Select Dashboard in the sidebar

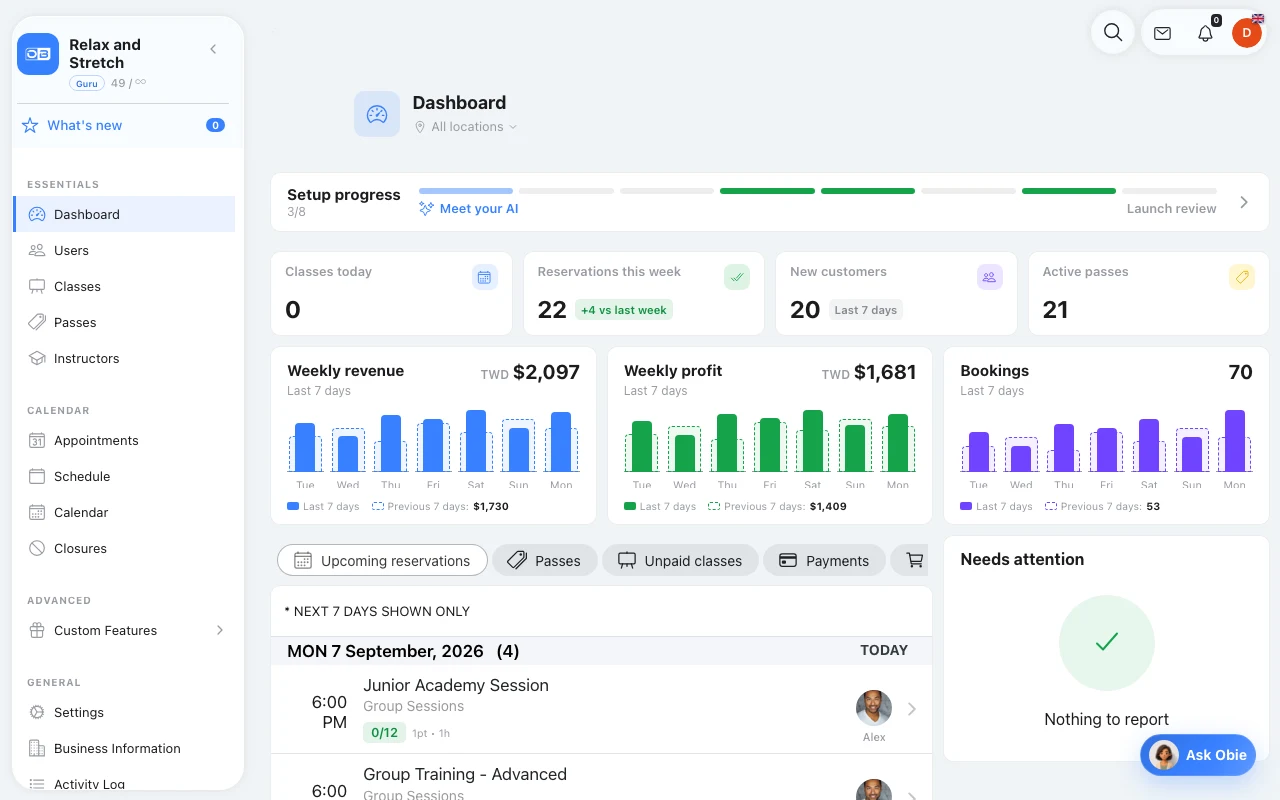click(x=124, y=214)
